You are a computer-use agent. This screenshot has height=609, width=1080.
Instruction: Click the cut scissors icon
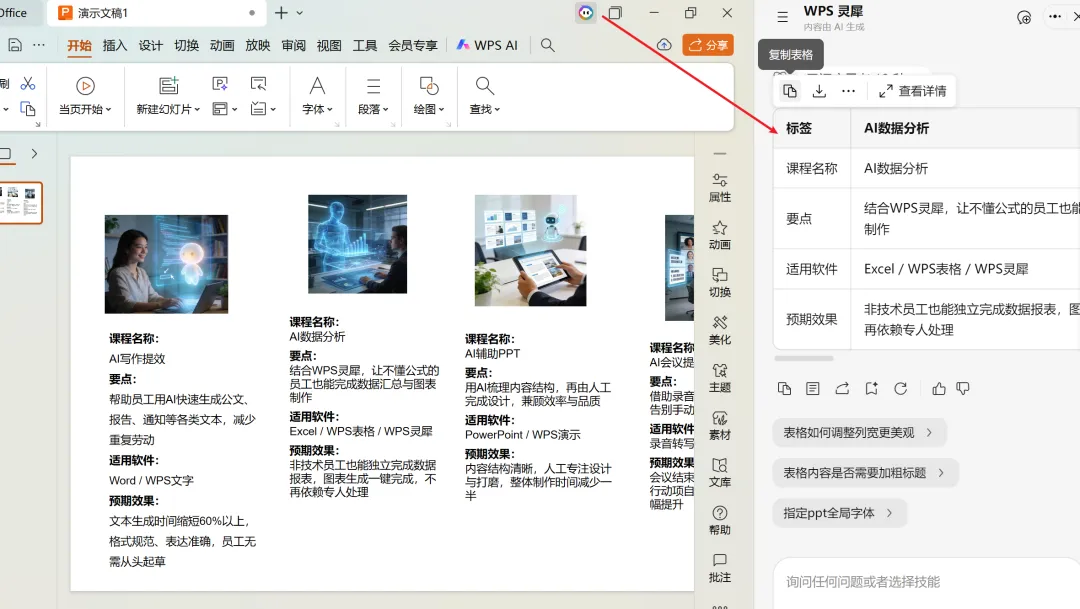coord(28,84)
